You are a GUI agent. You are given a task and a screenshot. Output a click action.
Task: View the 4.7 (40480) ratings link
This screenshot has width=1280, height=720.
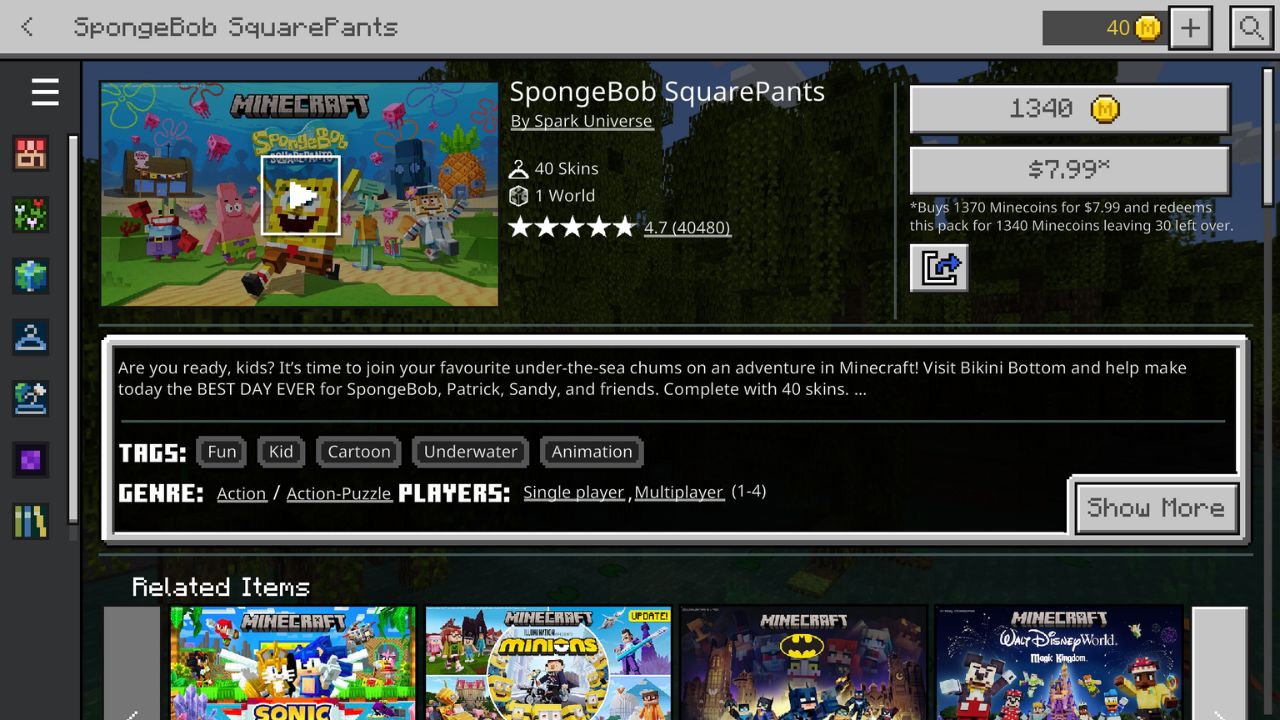687,227
